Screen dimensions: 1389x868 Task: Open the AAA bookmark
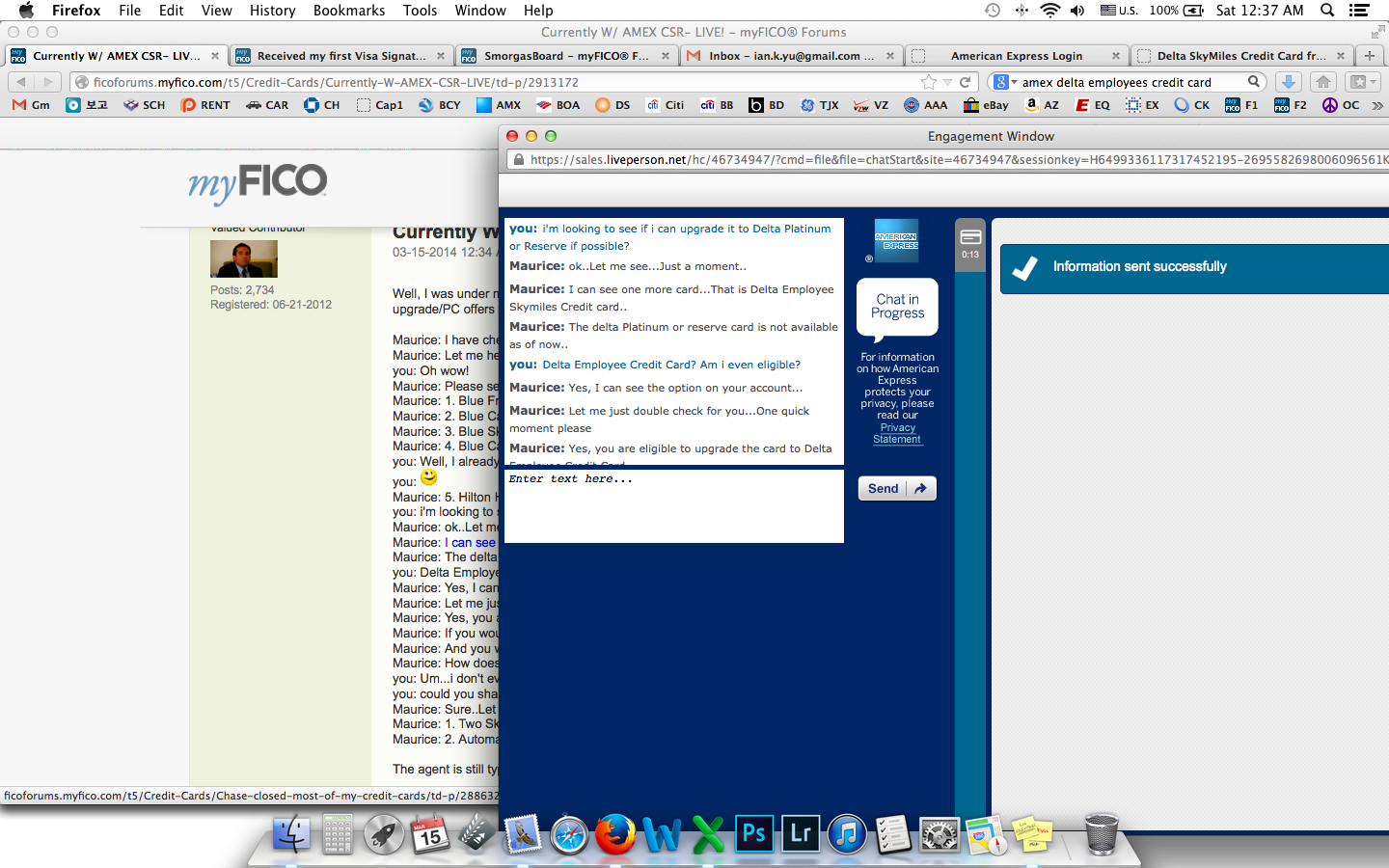coord(926,105)
